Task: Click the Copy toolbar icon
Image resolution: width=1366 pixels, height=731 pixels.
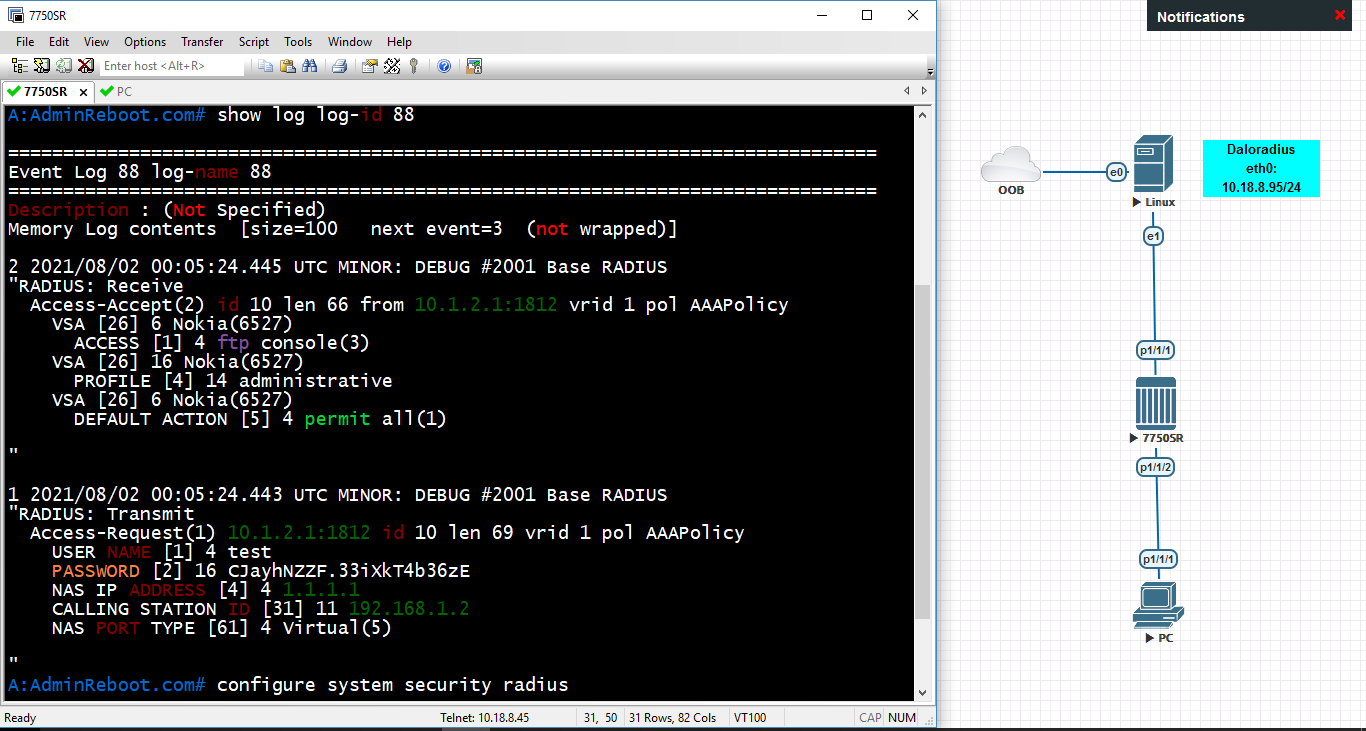Action: click(266, 66)
